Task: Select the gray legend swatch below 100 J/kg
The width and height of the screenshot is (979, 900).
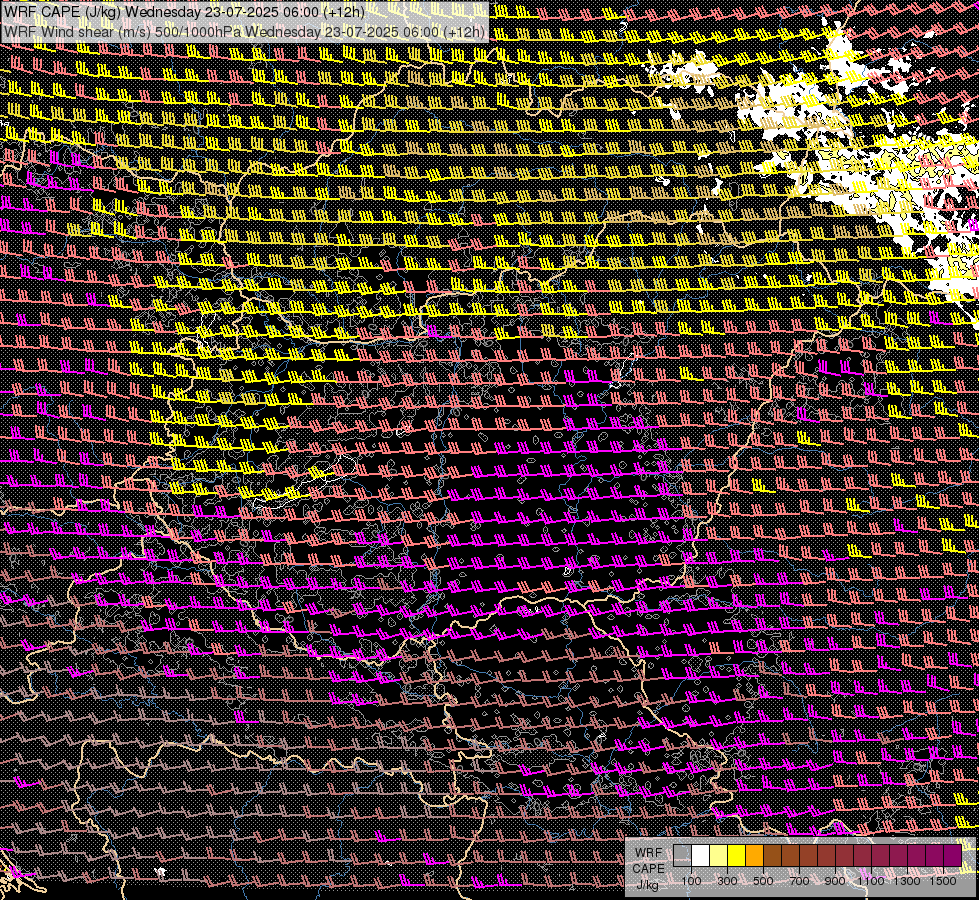Action: [682, 856]
